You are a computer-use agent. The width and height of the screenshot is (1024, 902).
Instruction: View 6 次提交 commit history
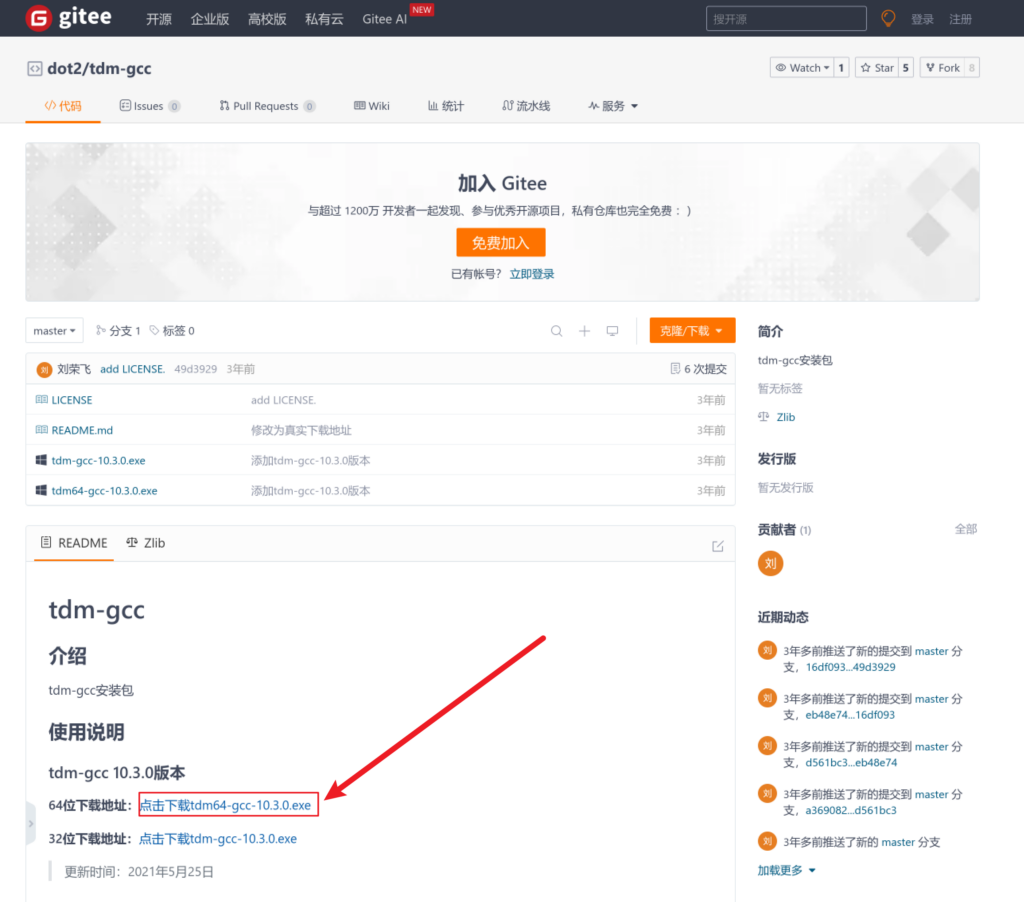click(x=699, y=369)
